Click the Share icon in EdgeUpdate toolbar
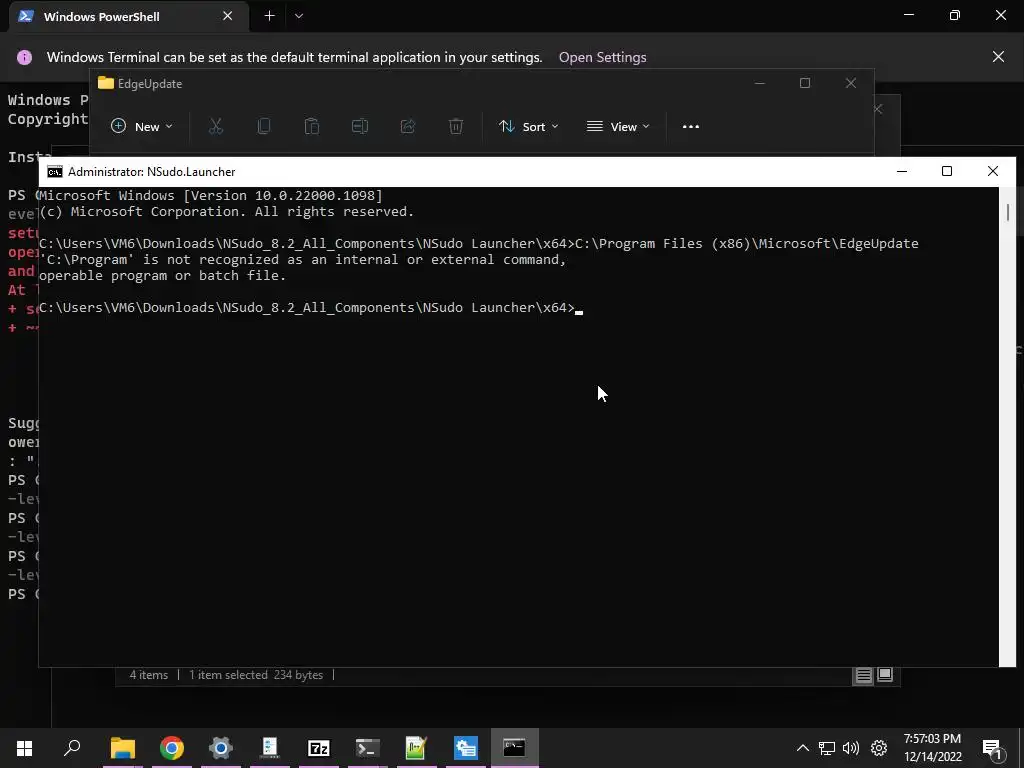Image resolution: width=1024 pixels, height=768 pixels. (x=408, y=126)
